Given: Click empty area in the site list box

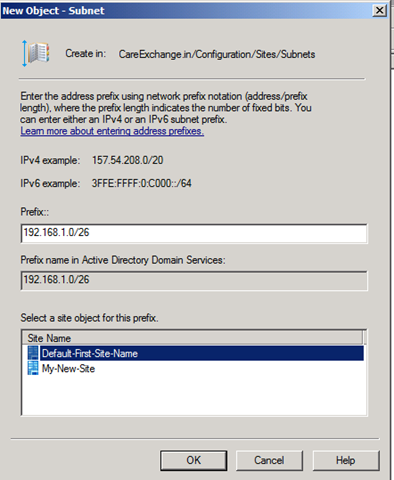Looking at the screenshot, I should point(194,396).
